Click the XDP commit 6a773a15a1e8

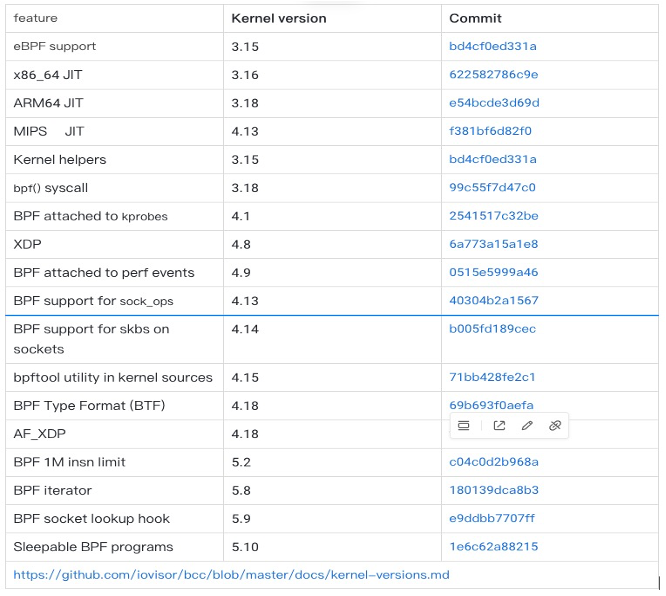[x=493, y=244]
